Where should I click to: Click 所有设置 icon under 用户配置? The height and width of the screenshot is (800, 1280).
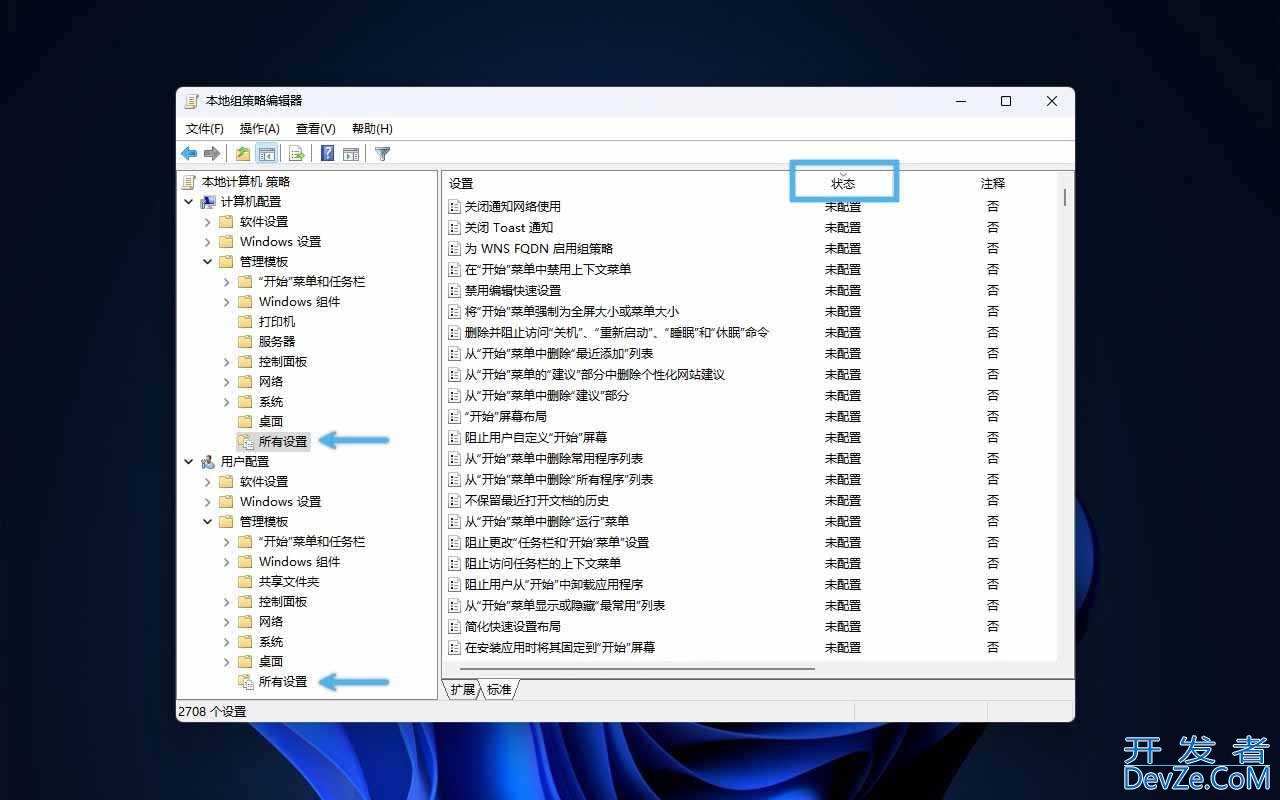(245, 682)
